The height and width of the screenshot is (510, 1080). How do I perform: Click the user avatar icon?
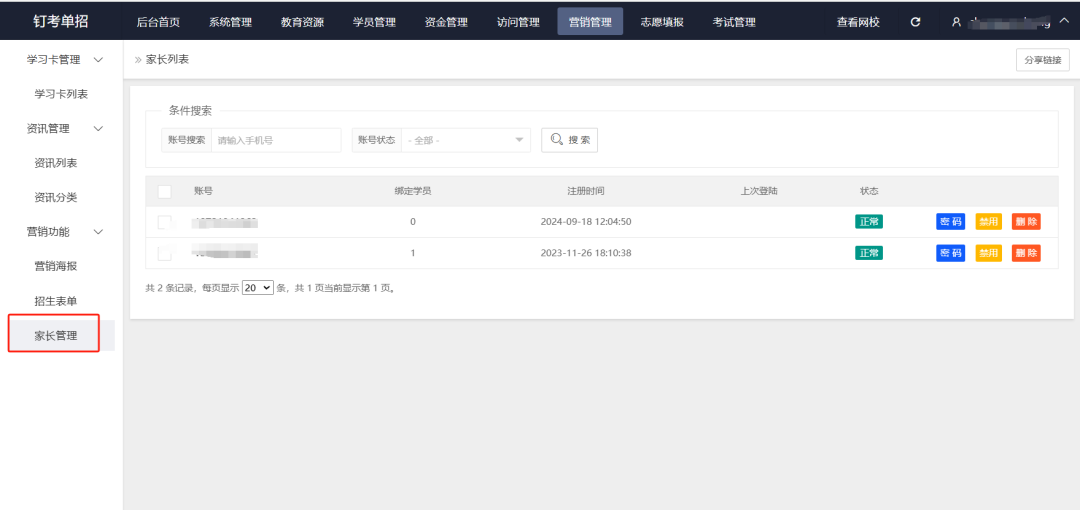point(956,22)
